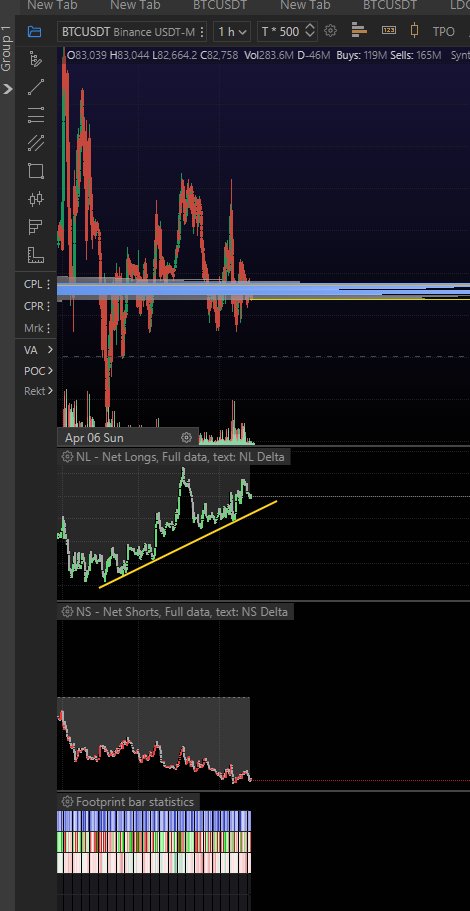The height and width of the screenshot is (911, 470).
Task: Select the volume profile toolbar icon
Action: (359, 31)
